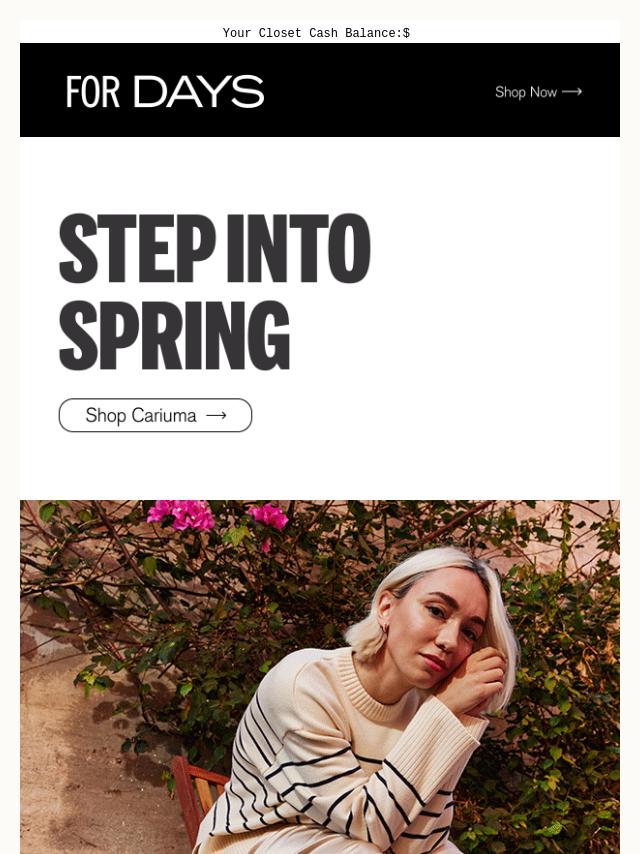Viewport: 640px width, 854px height.
Task: Click the STEP INTO headline line
Action: [x=215, y=249]
